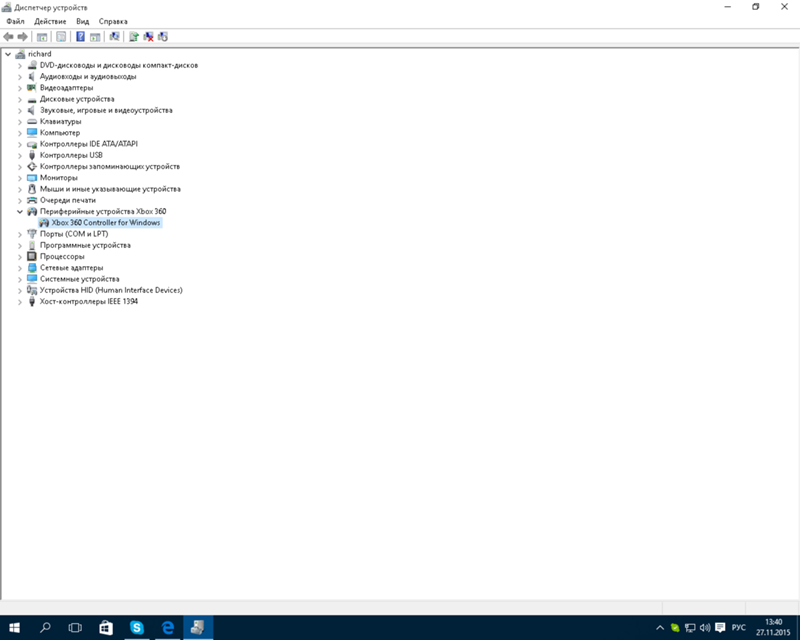Click the Back arrow in toolbar
Screen dimensions: 800x640
9,37
